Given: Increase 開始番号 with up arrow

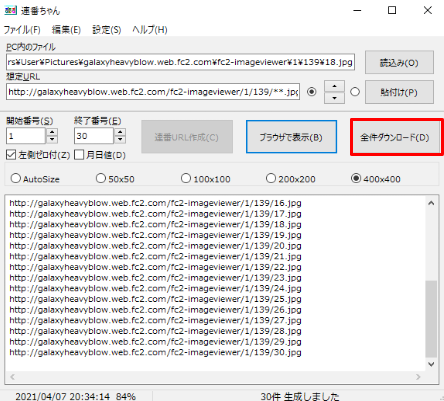Looking at the screenshot, I should [x=52, y=132].
